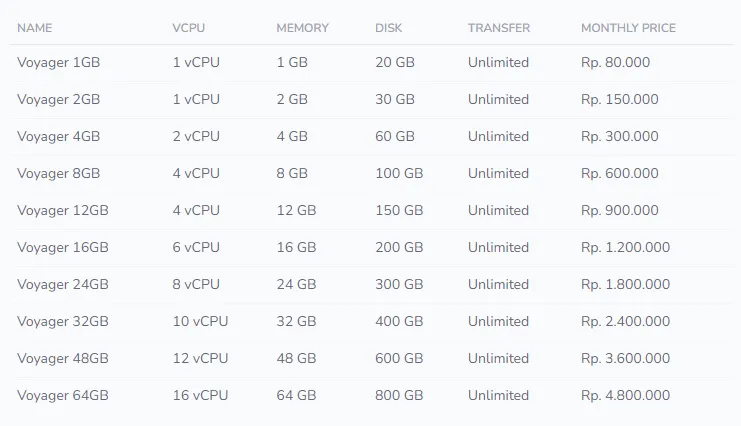This screenshot has height=426, width=741.
Task: Pick the Voyager 8GB plan name
Action: point(59,174)
